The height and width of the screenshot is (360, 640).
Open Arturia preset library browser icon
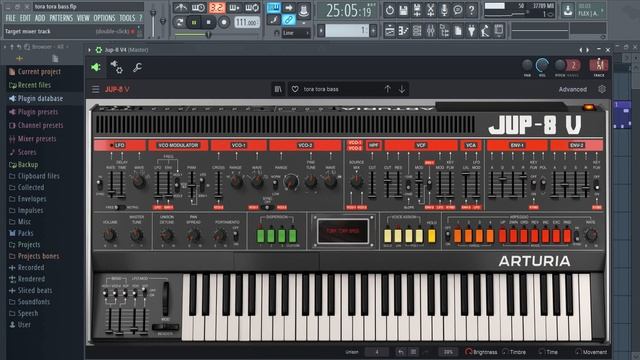click(x=278, y=89)
